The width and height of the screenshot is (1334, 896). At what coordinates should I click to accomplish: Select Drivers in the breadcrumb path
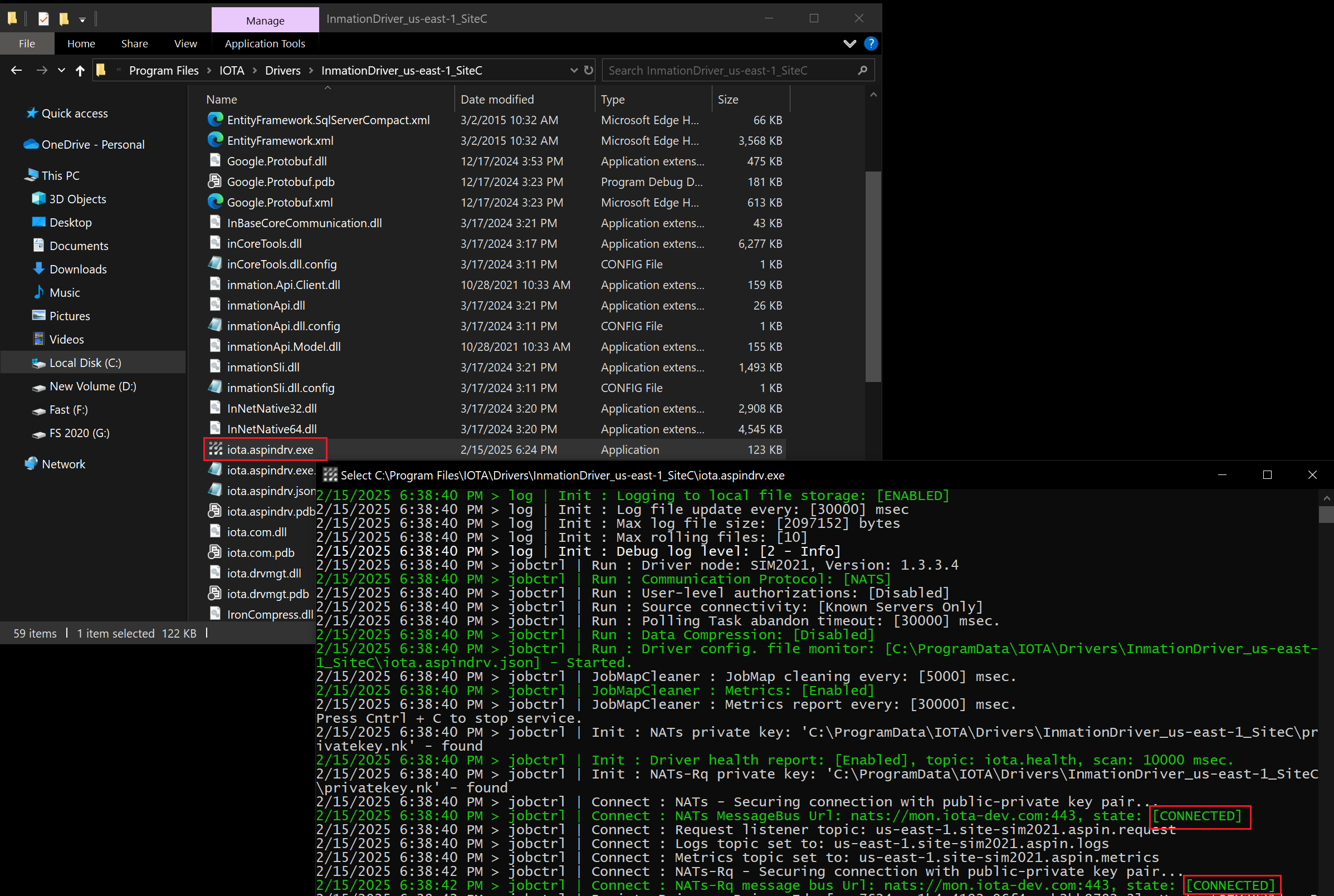click(282, 70)
